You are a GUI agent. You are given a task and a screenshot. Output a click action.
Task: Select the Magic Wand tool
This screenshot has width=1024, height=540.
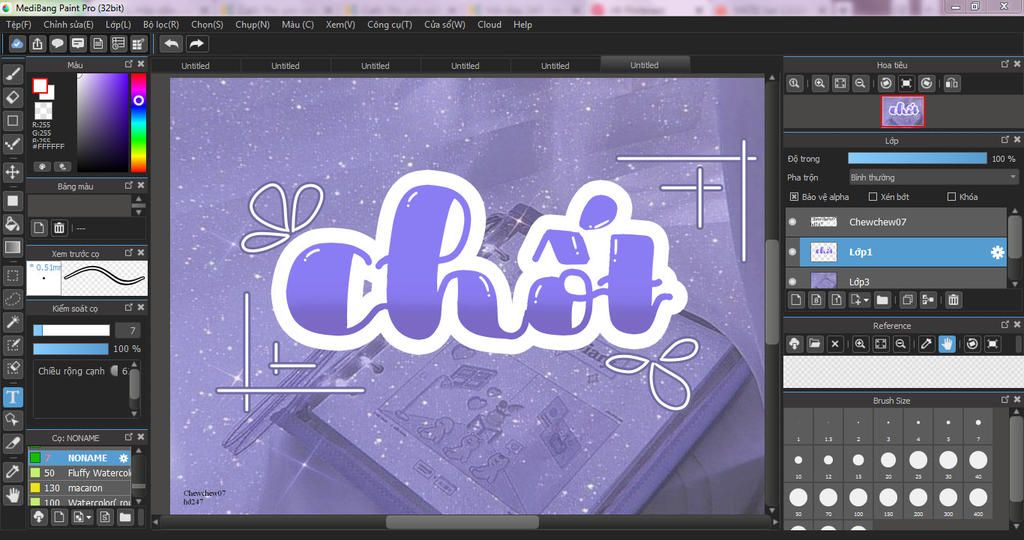click(12, 322)
